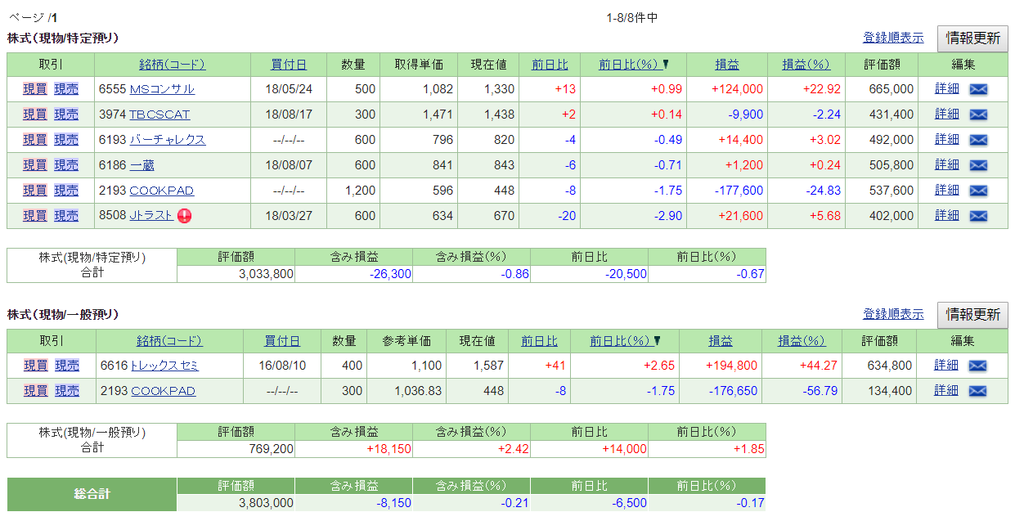Open 詳細 for トレックスセミ
This screenshot has width=1024, height=530.
[x=946, y=366]
